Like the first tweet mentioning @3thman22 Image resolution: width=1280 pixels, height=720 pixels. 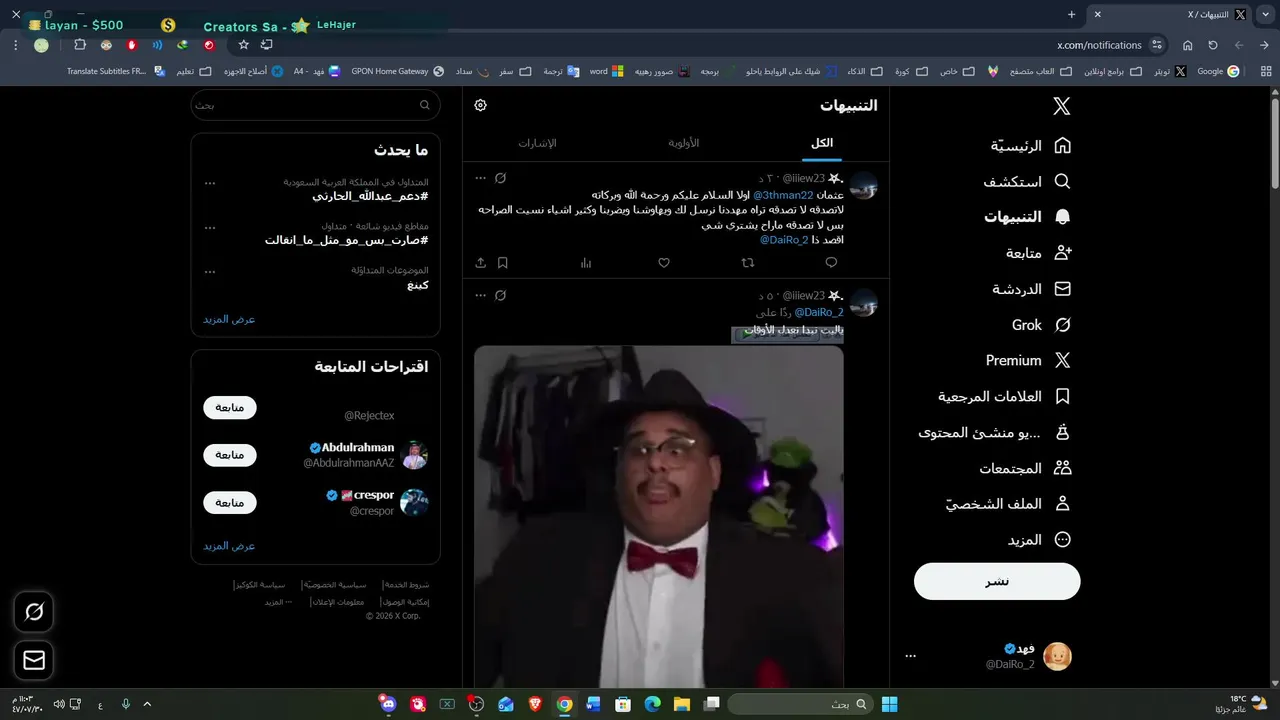point(664,263)
